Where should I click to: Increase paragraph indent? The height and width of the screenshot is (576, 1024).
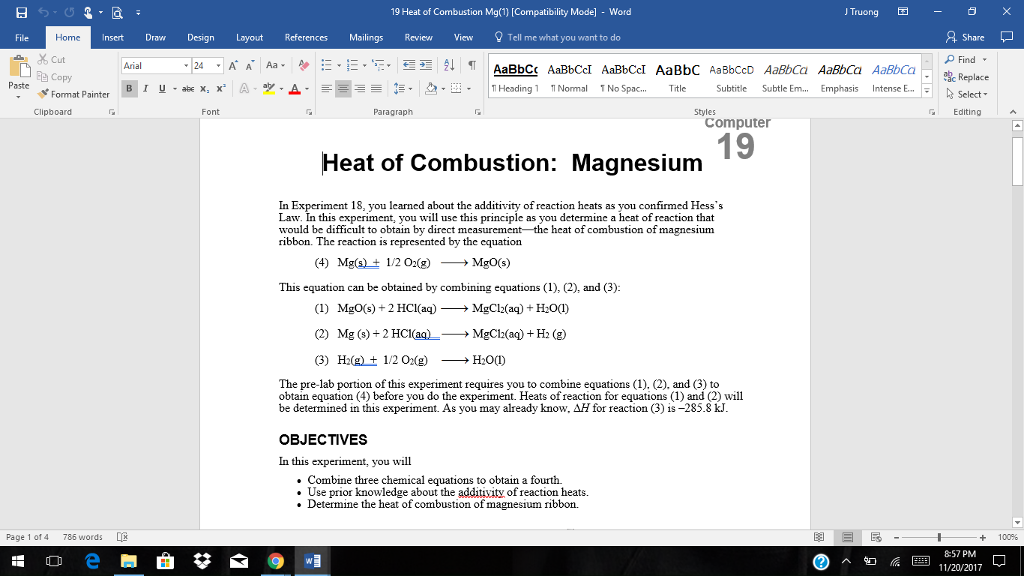click(x=426, y=65)
